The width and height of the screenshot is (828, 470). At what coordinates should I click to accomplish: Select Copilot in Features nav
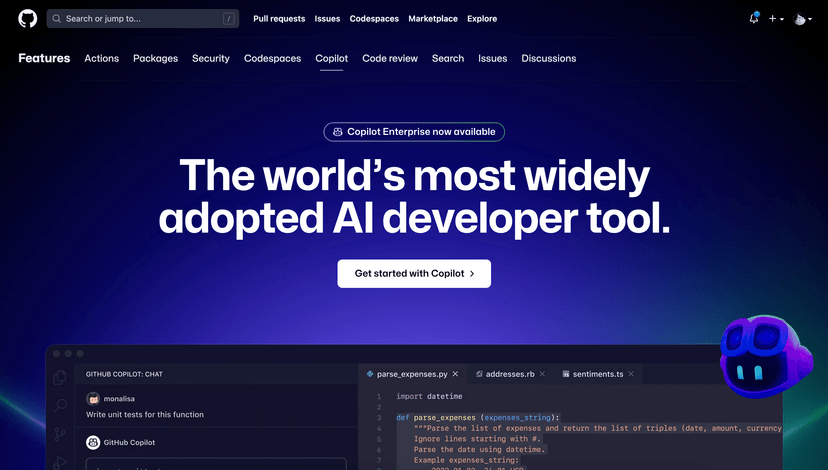[332, 58]
